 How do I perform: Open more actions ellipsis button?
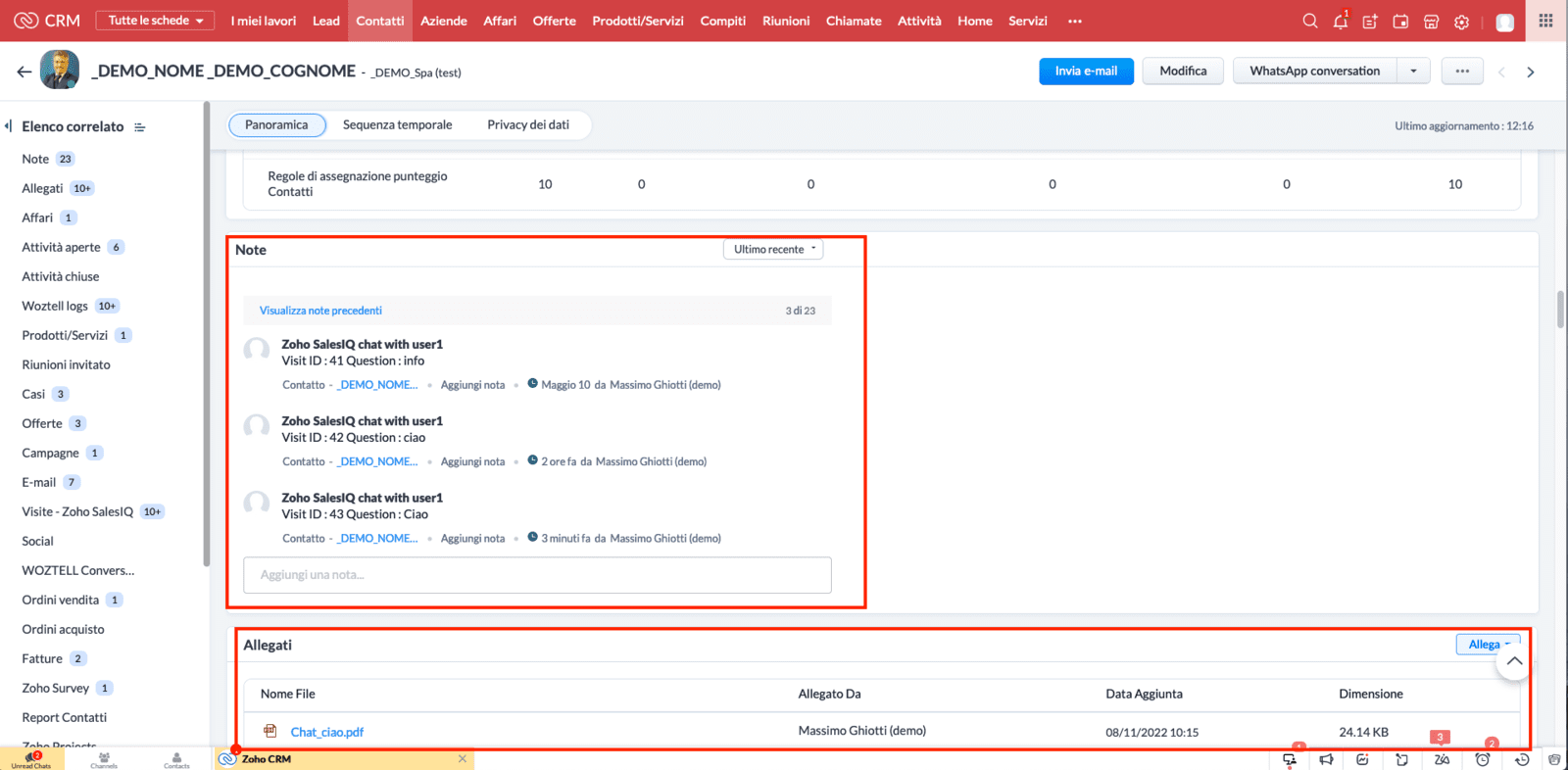click(x=1462, y=72)
